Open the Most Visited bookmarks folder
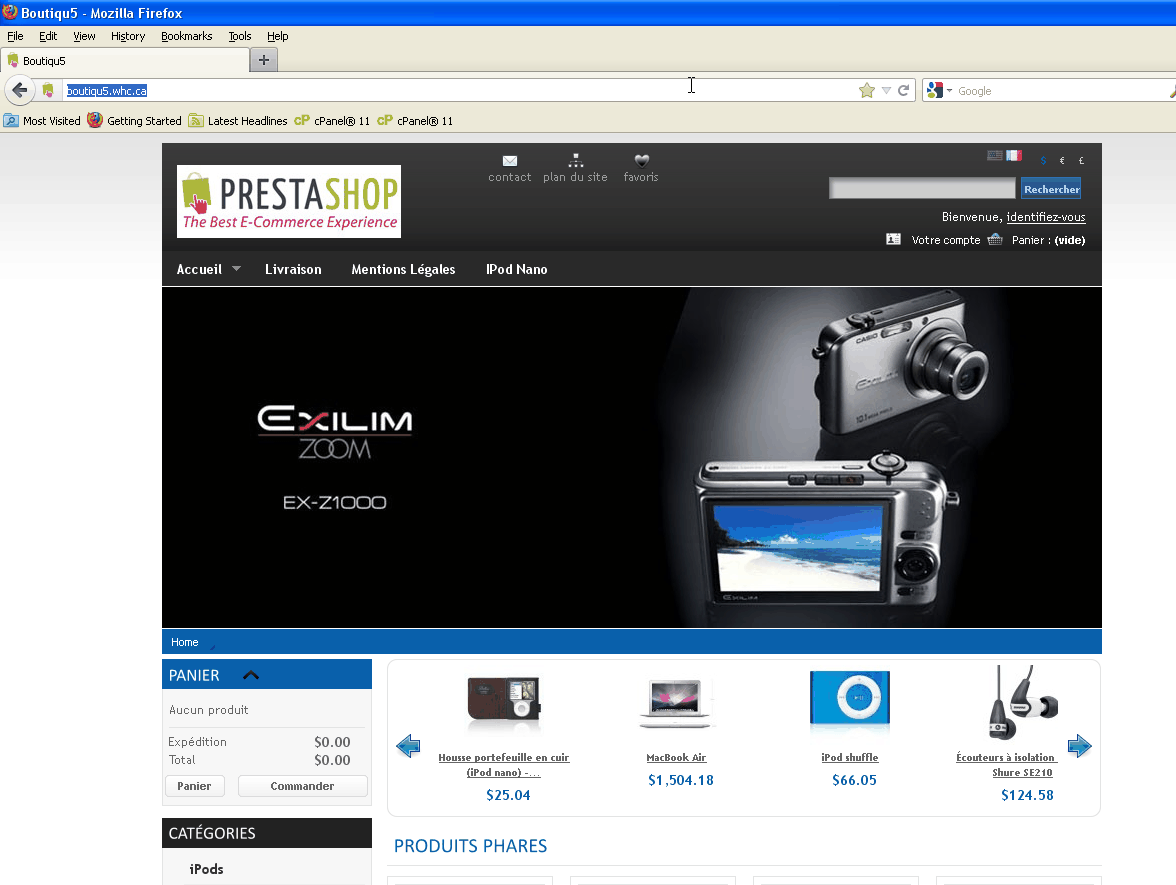 (42, 121)
